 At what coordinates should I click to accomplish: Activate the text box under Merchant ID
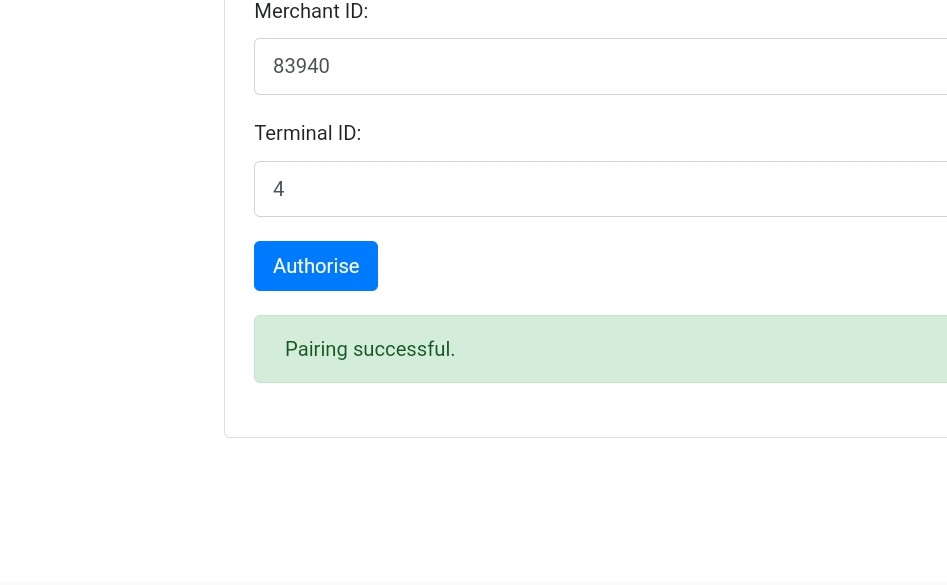coord(600,66)
